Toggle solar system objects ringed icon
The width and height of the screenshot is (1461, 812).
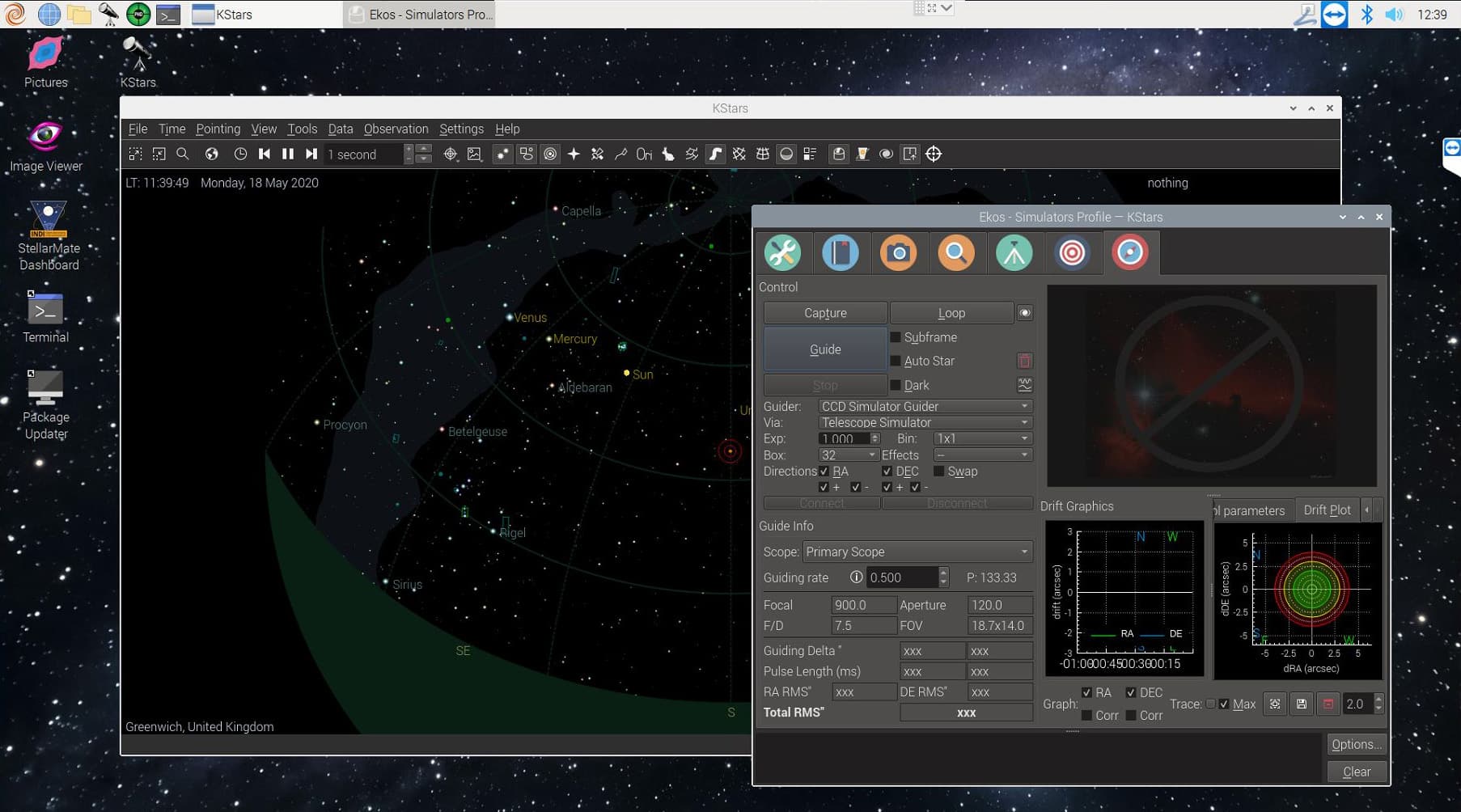550,154
